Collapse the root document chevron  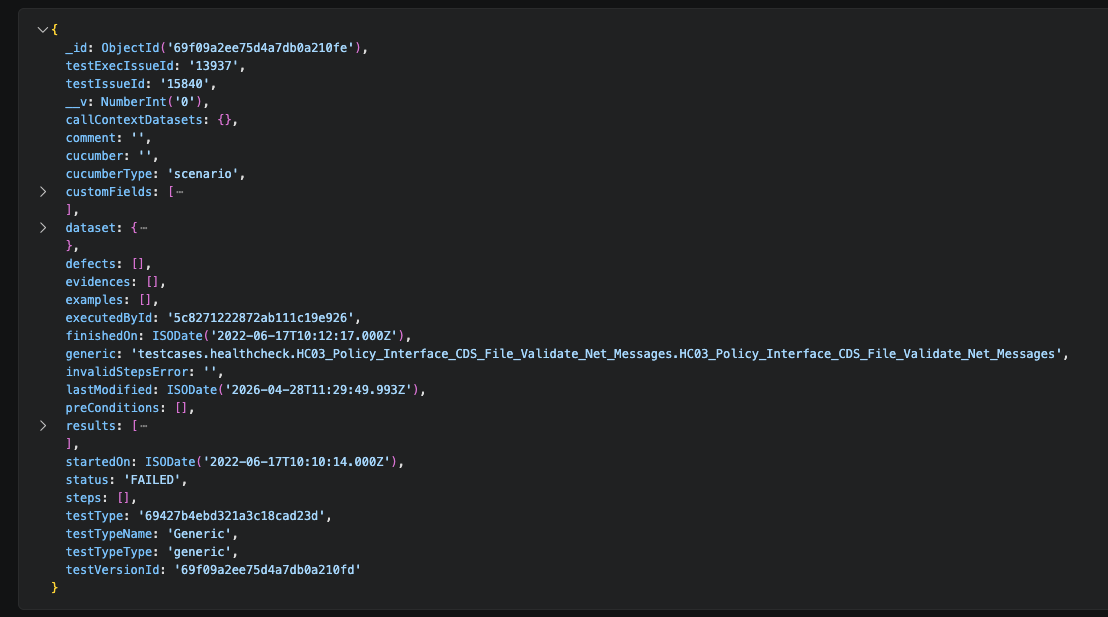pyautogui.click(x=42, y=29)
